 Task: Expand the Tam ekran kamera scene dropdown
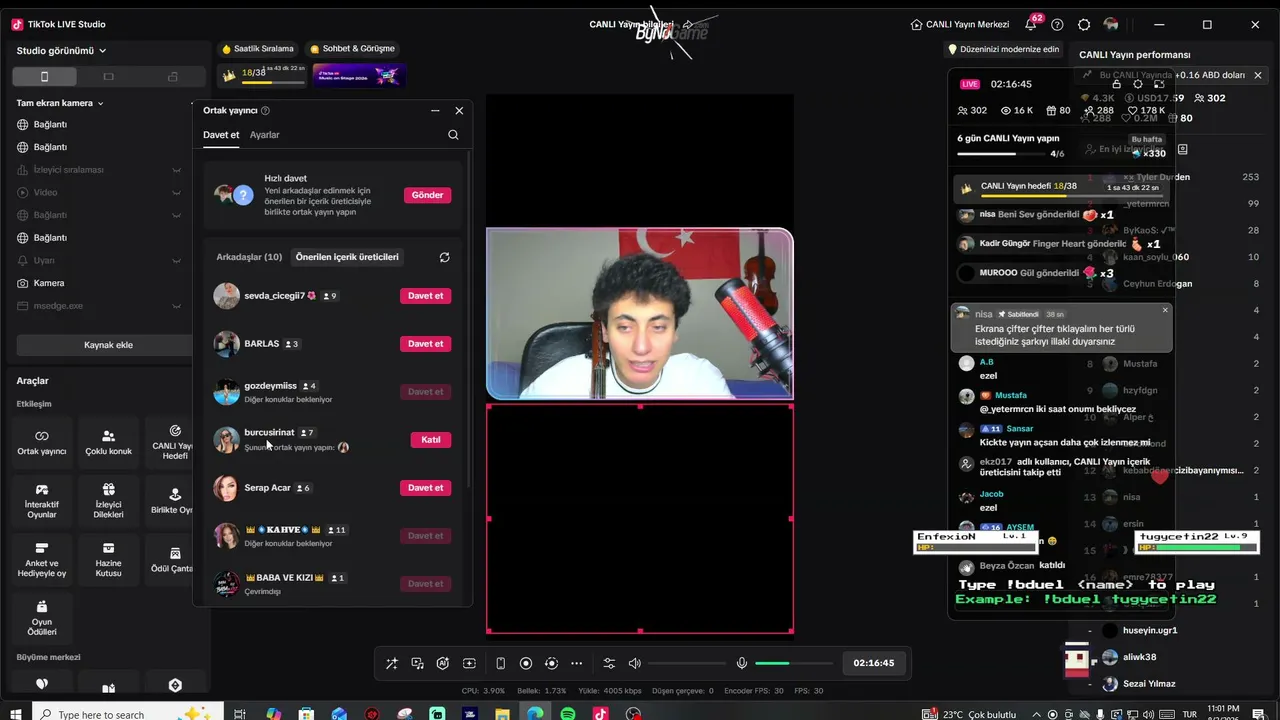[x=60, y=103]
